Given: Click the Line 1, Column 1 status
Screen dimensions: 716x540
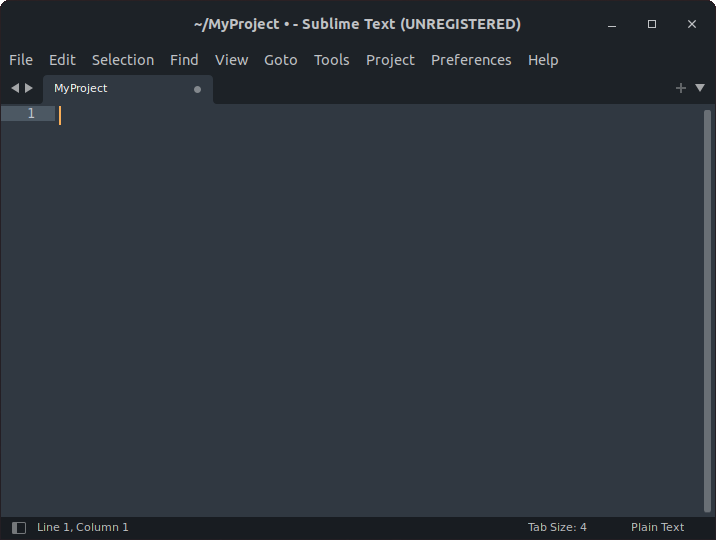Looking at the screenshot, I should pos(83,527).
